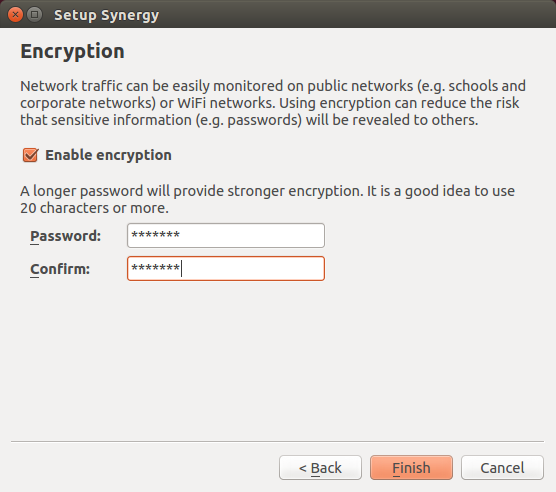Click the separator line above the wizard buttons
This screenshot has width=556, height=492.
pos(277,442)
